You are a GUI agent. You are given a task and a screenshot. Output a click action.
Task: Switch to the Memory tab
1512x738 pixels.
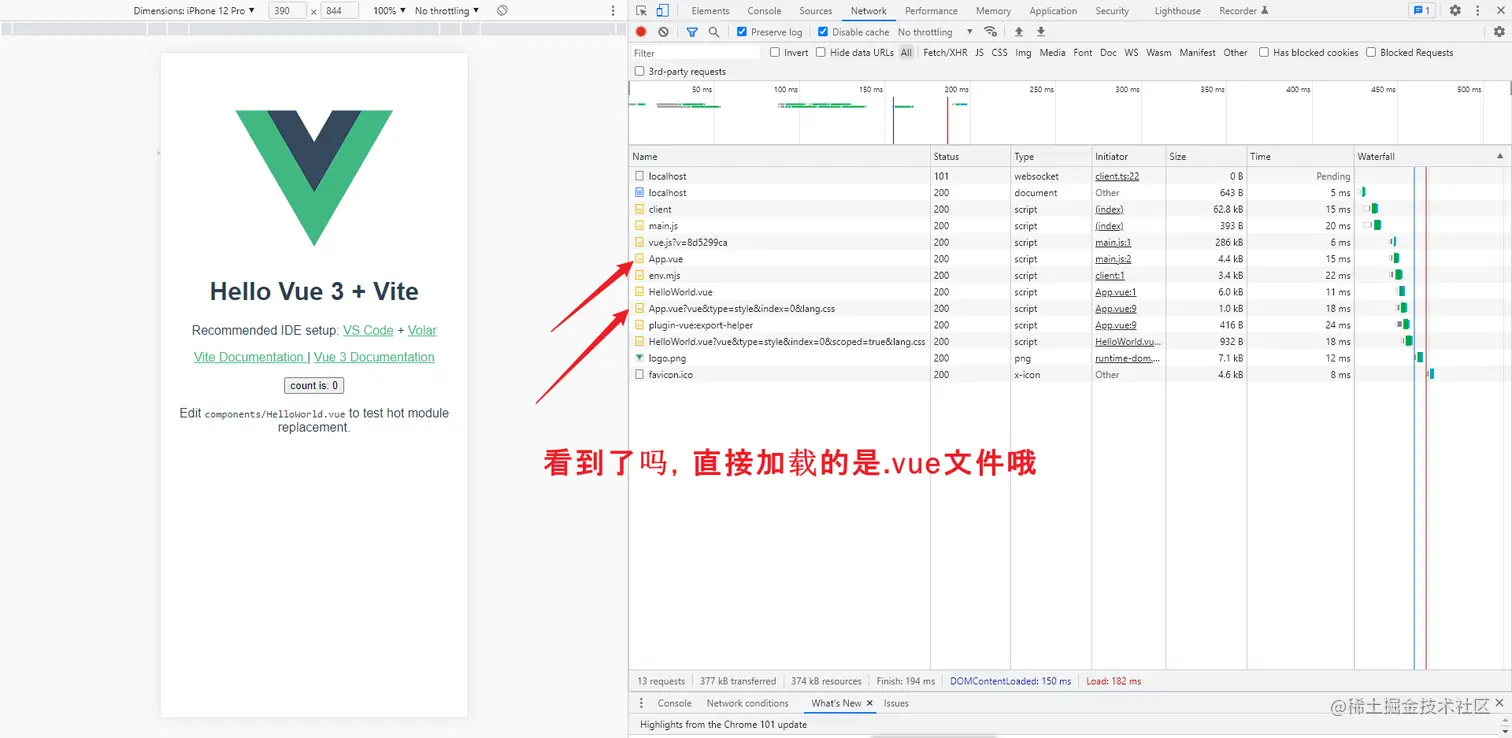(993, 11)
